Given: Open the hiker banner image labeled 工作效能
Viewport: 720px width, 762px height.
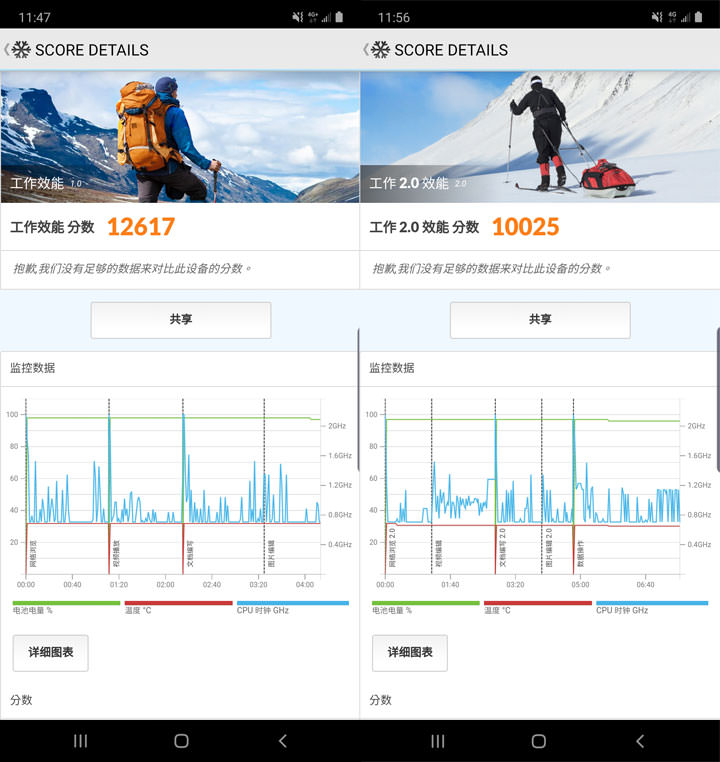Looking at the screenshot, I should [180, 136].
